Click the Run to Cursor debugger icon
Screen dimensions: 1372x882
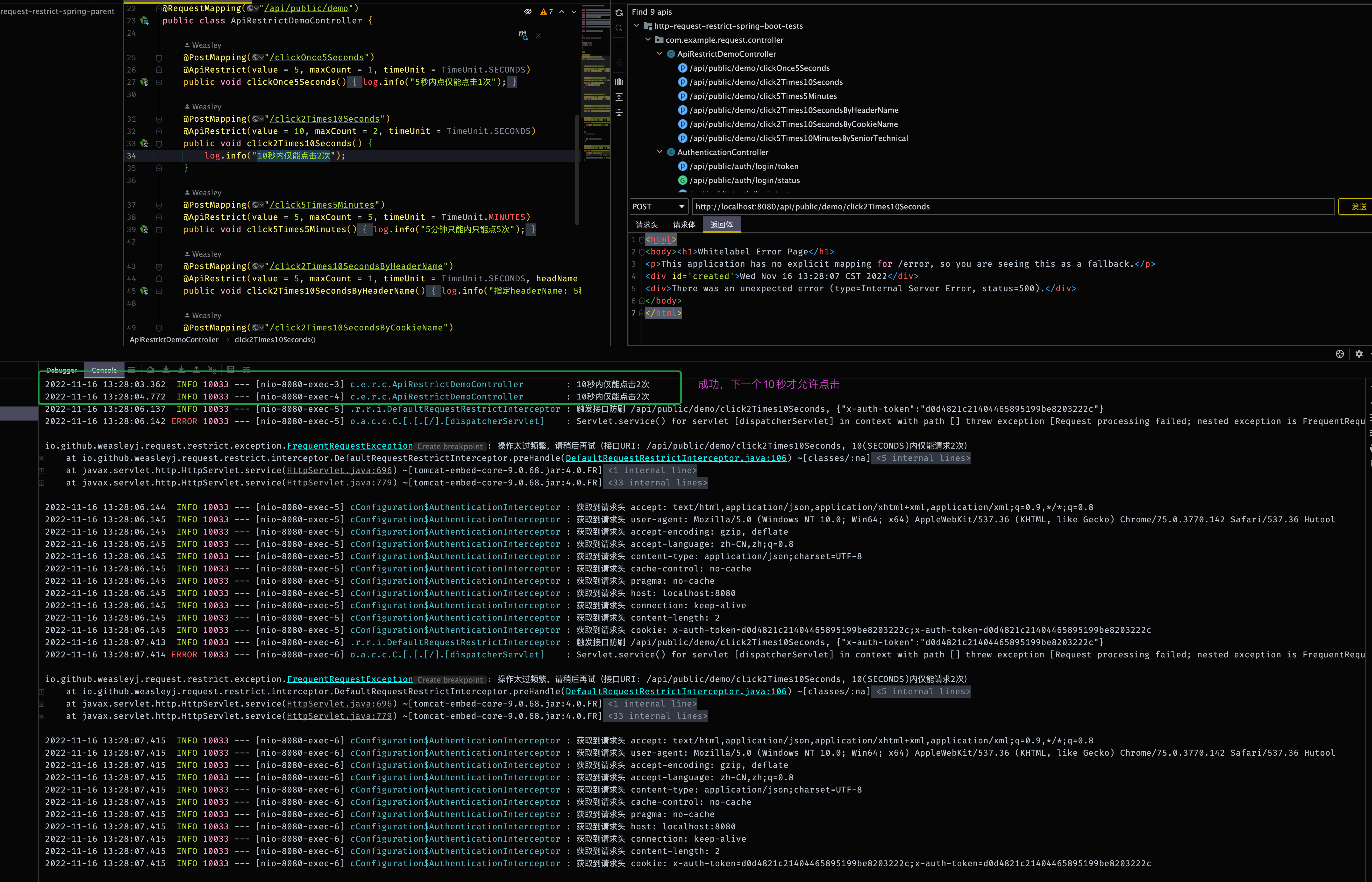point(212,370)
